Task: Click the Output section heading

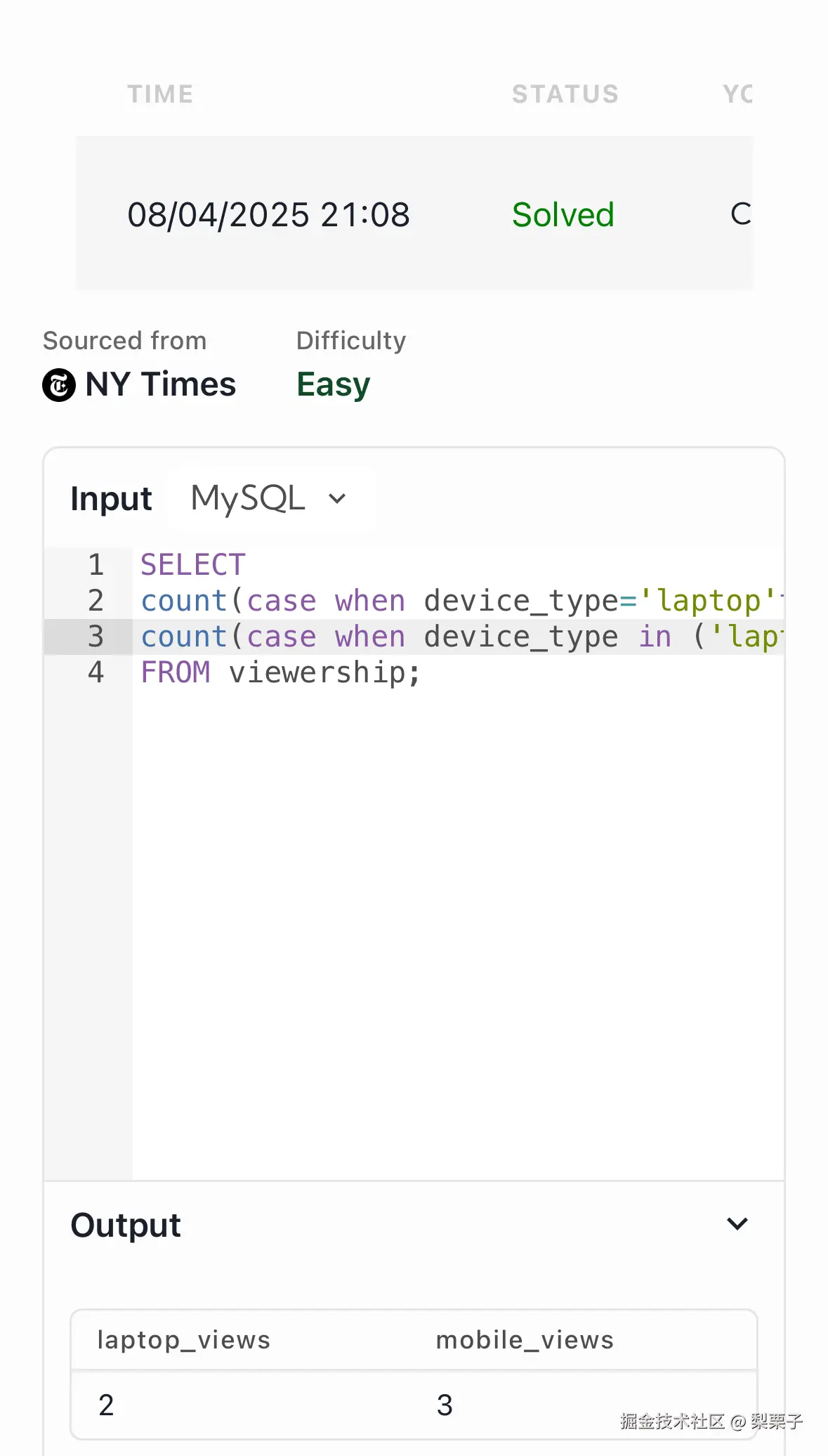Action: pos(126,1225)
